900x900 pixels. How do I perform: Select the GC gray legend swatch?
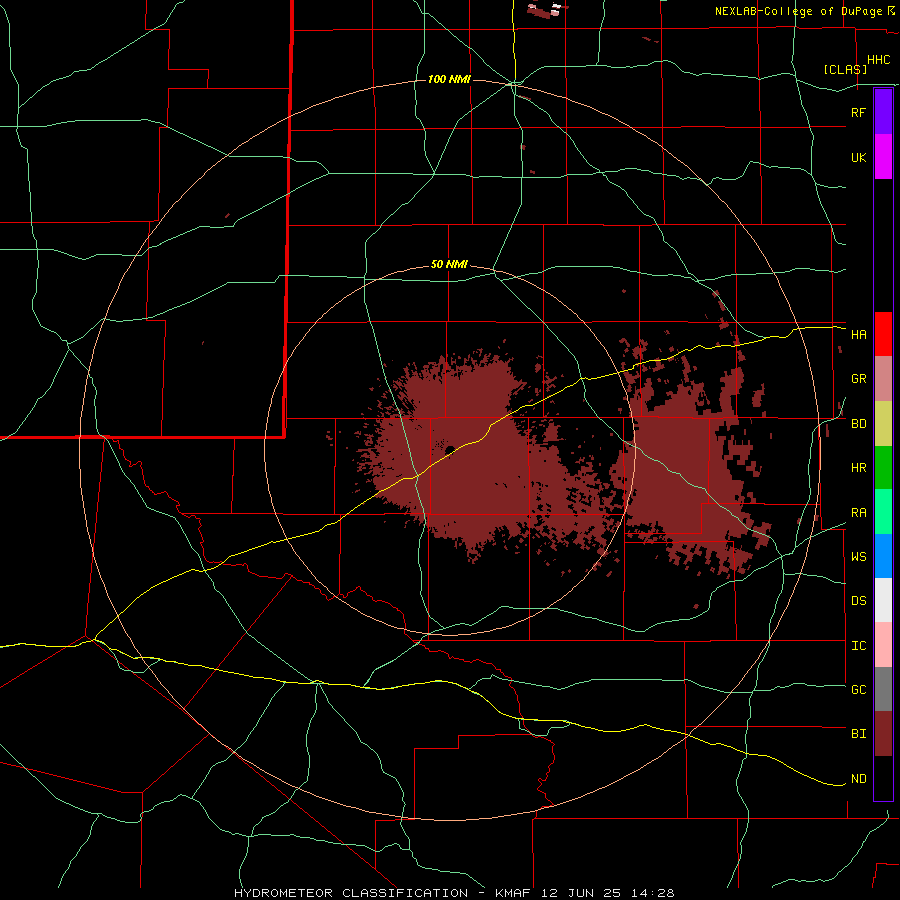pyautogui.click(x=883, y=689)
